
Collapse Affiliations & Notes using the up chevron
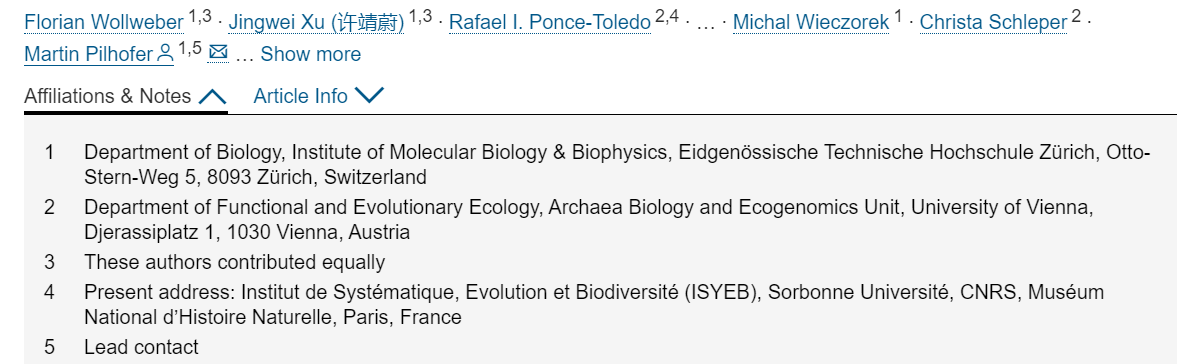(212, 96)
